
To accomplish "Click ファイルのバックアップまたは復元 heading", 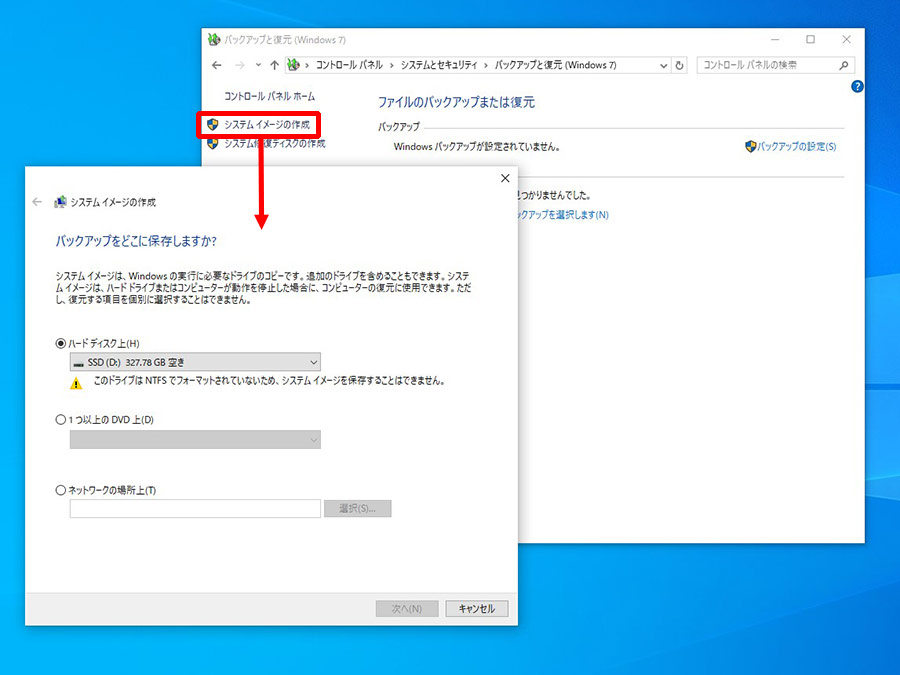I will [x=456, y=102].
